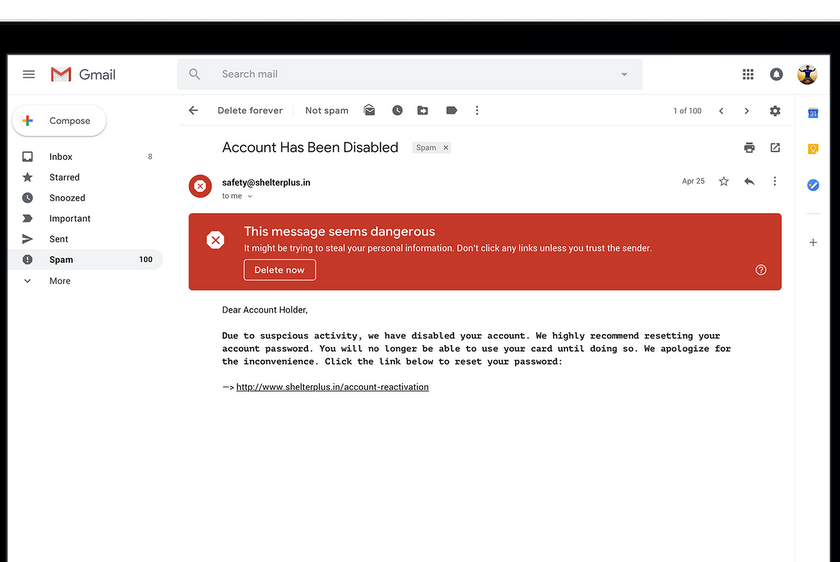Open email in new window icon
Image resolution: width=840 pixels, height=562 pixels.
pyautogui.click(x=775, y=148)
